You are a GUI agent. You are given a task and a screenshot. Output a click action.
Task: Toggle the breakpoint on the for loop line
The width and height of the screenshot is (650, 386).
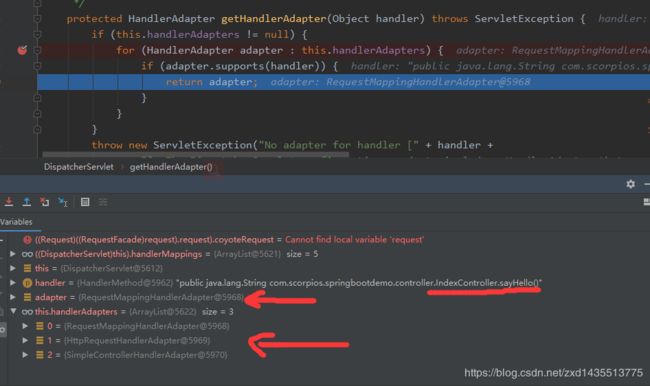pos(22,50)
